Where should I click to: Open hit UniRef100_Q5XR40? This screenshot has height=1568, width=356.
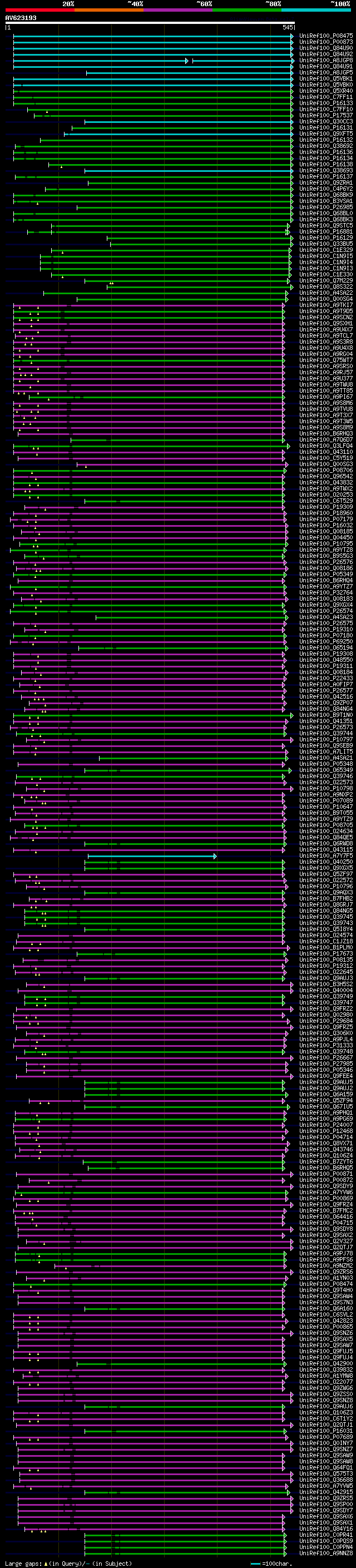[x=325, y=91]
